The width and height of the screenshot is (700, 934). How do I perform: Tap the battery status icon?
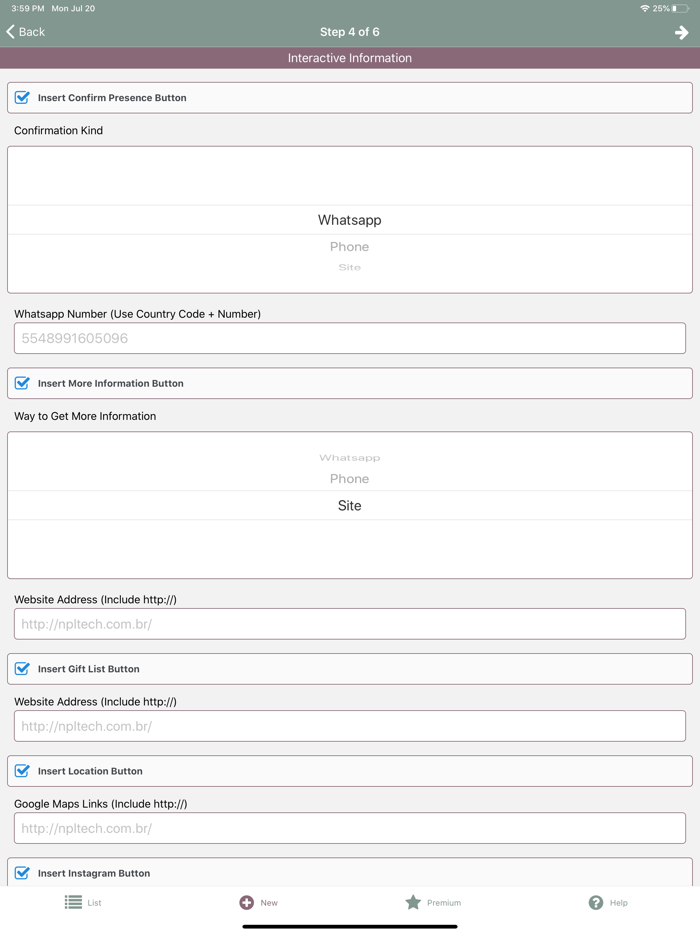(680, 8)
